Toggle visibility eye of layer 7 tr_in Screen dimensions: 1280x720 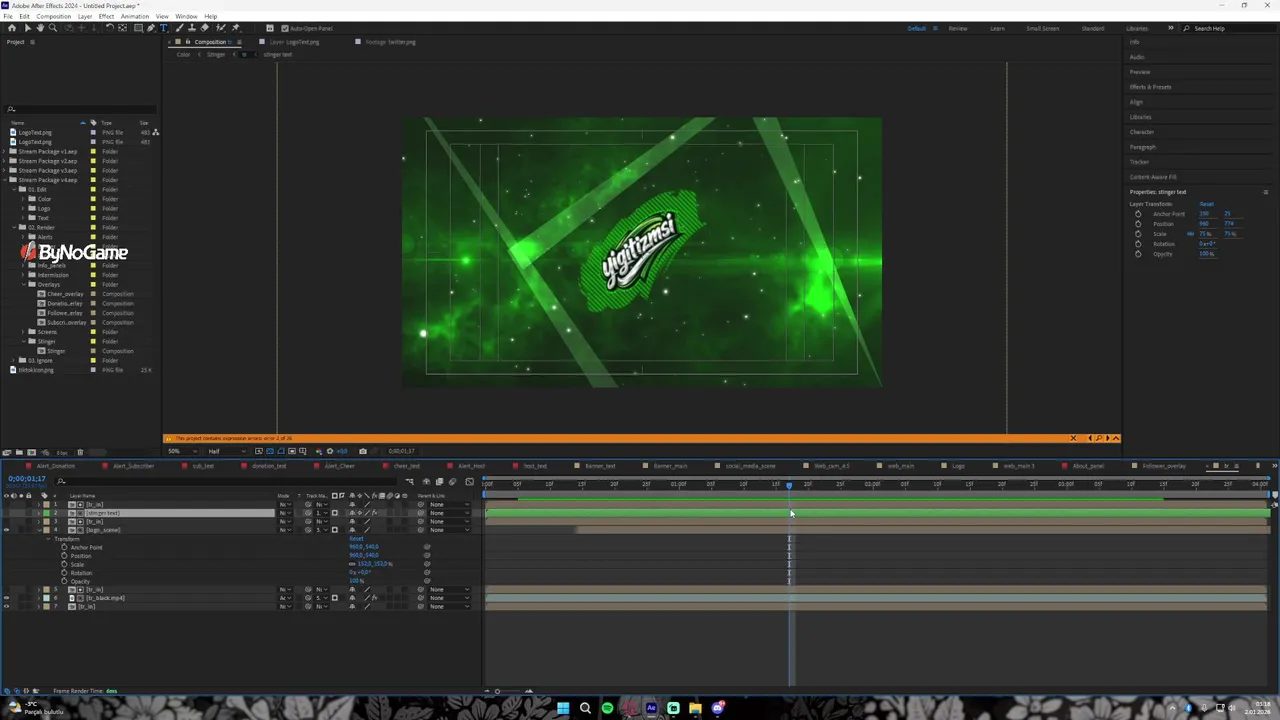(x=6, y=606)
